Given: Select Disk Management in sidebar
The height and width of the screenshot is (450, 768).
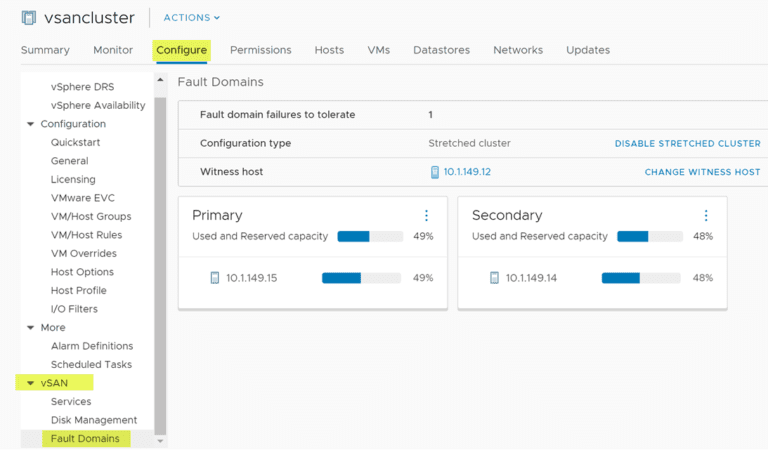Looking at the screenshot, I should (x=93, y=420).
